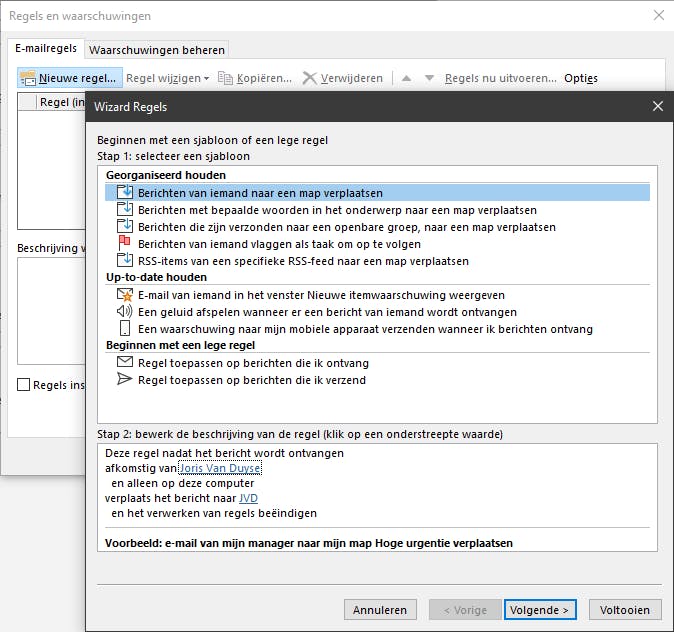Close the Regels en waarschuwingen window
674x632 pixels.
pos(659,15)
